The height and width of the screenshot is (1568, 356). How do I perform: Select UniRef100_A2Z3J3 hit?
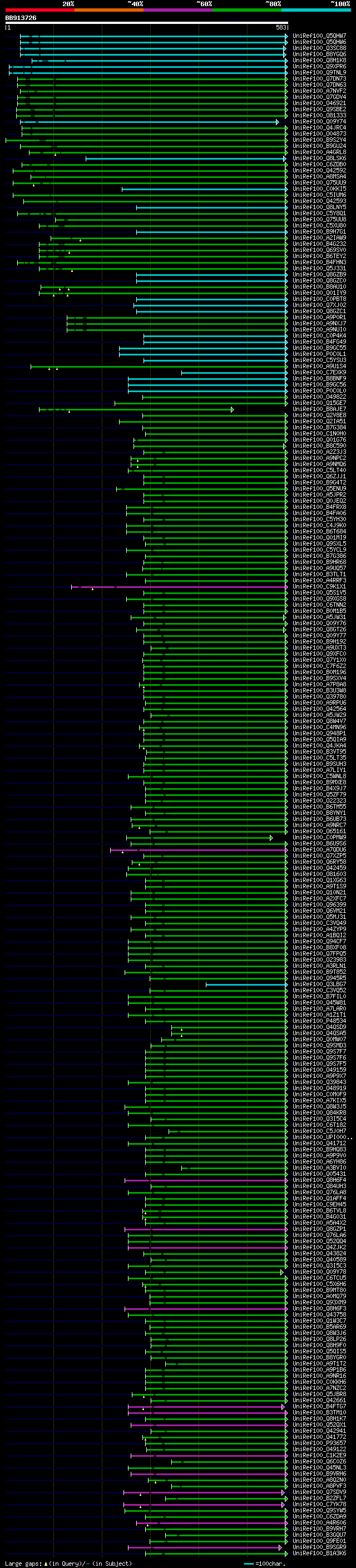(x=319, y=452)
